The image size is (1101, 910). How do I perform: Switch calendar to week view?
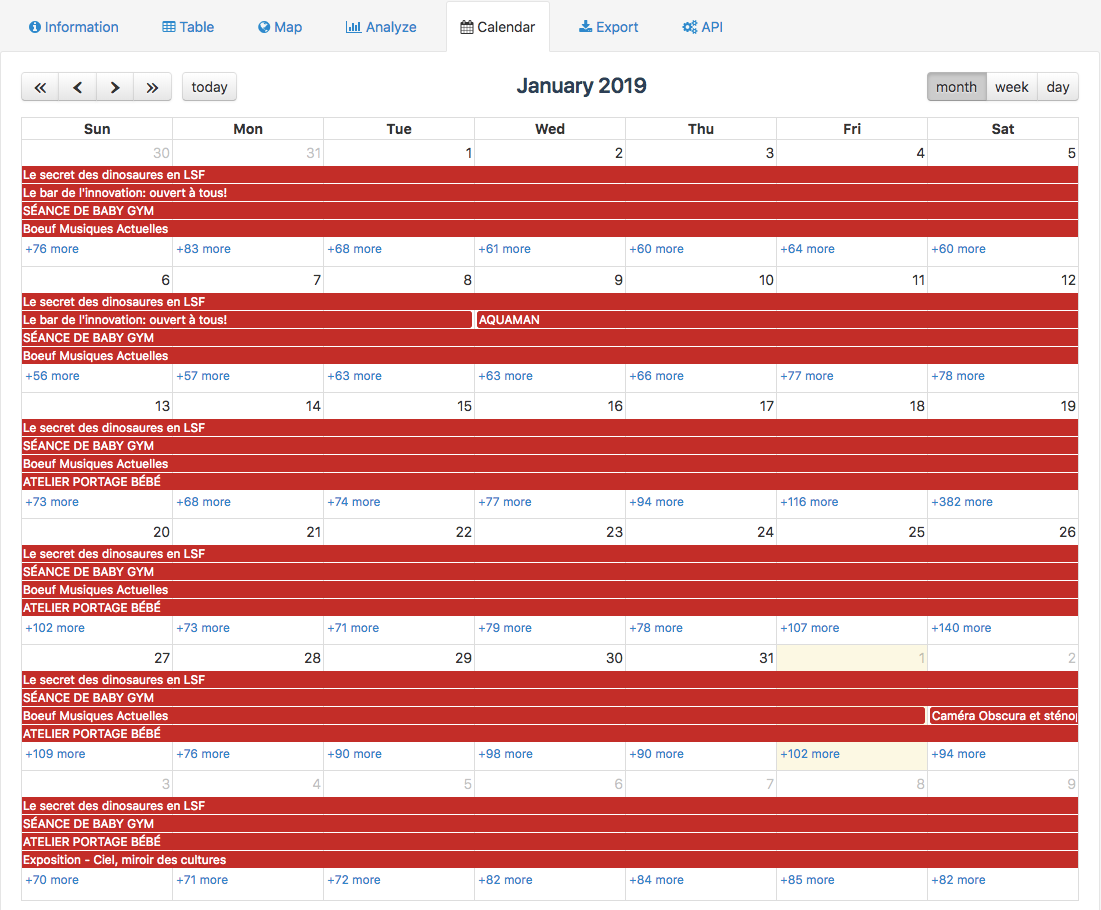(1011, 87)
